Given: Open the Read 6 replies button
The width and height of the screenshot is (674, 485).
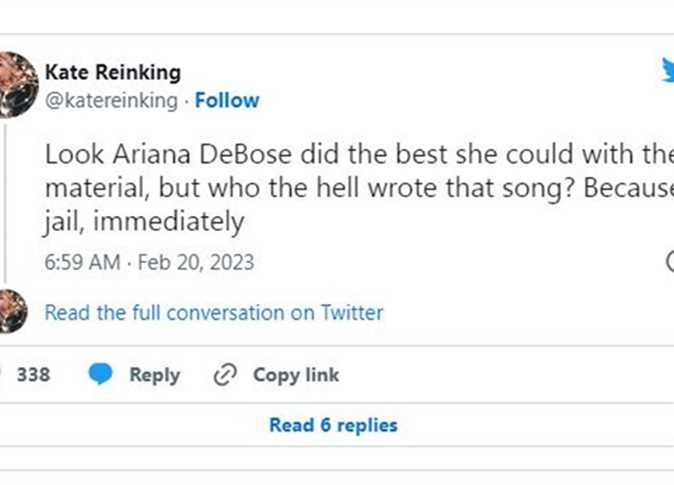Looking at the screenshot, I should [333, 425].
